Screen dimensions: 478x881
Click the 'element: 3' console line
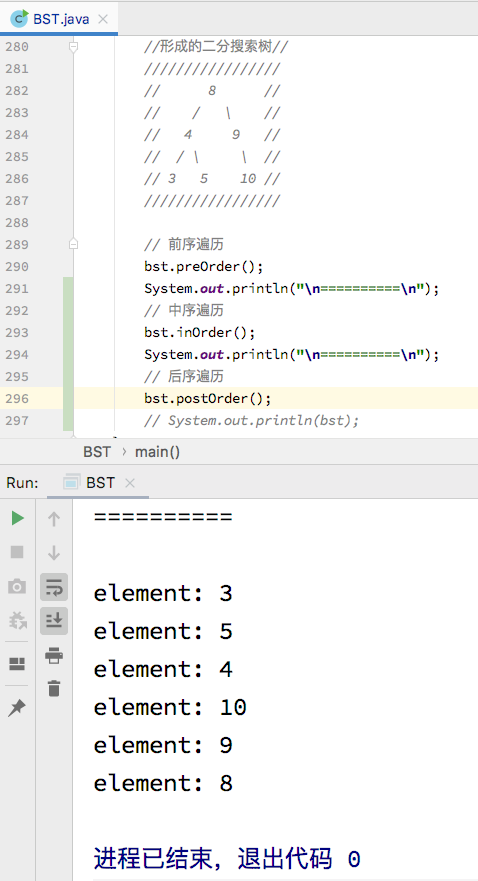click(x=163, y=593)
